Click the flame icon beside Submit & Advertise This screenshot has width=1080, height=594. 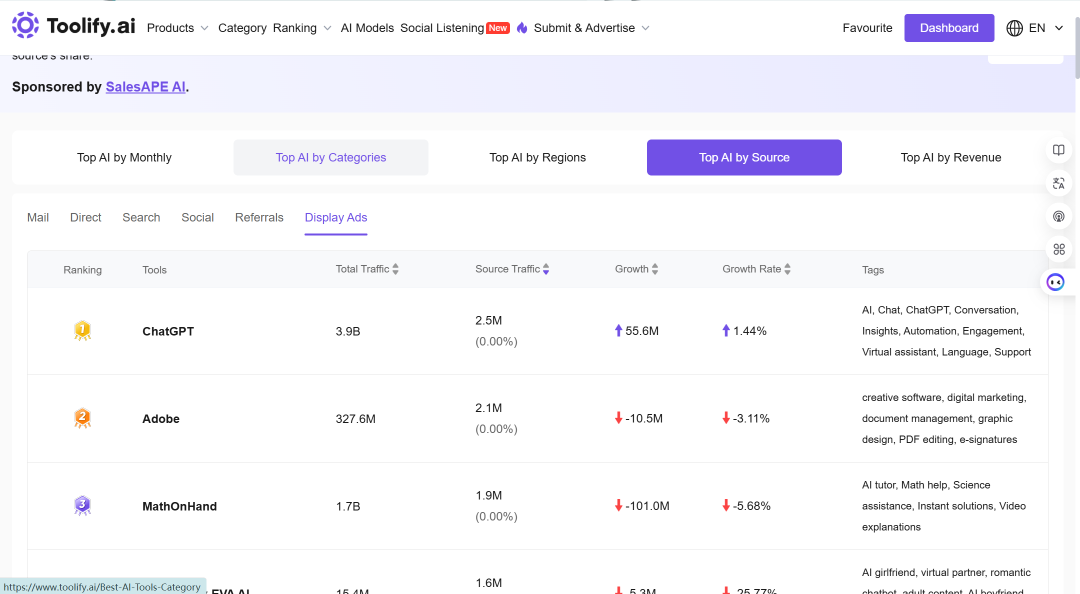pyautogui.click(x=522, y=28)
